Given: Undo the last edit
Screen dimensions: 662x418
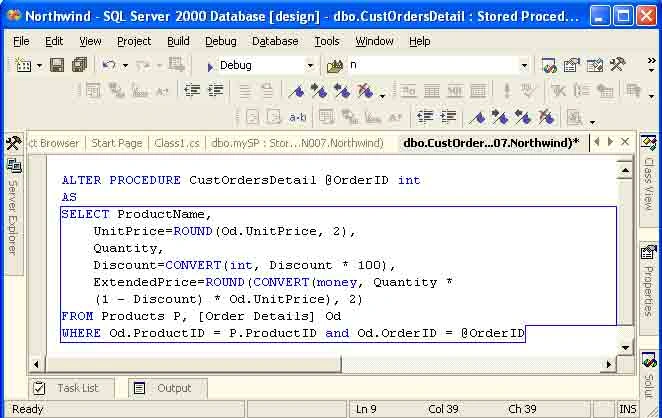Looking at the screenshot, I should click(109, 65).
